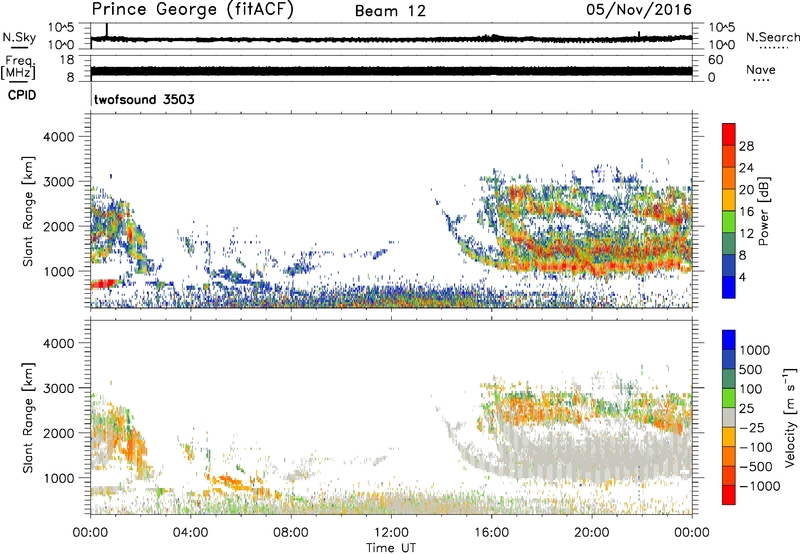Click the red bottom segment of the velocity colorbar
This screenshot has height=554, width=800.
coord(729,495)
